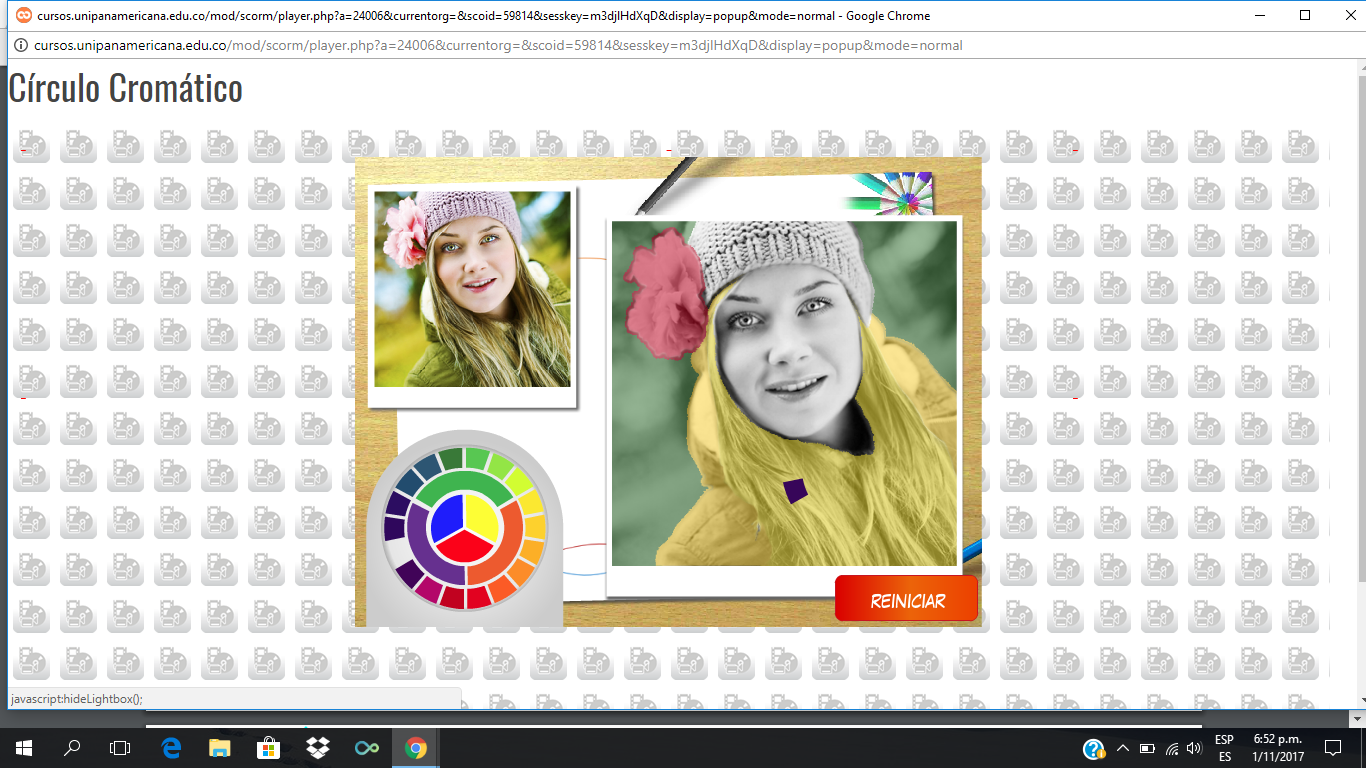This screenshot has height=768, width=1366.
Task: Select the green secondary color arc
Action: coord(464,481)
